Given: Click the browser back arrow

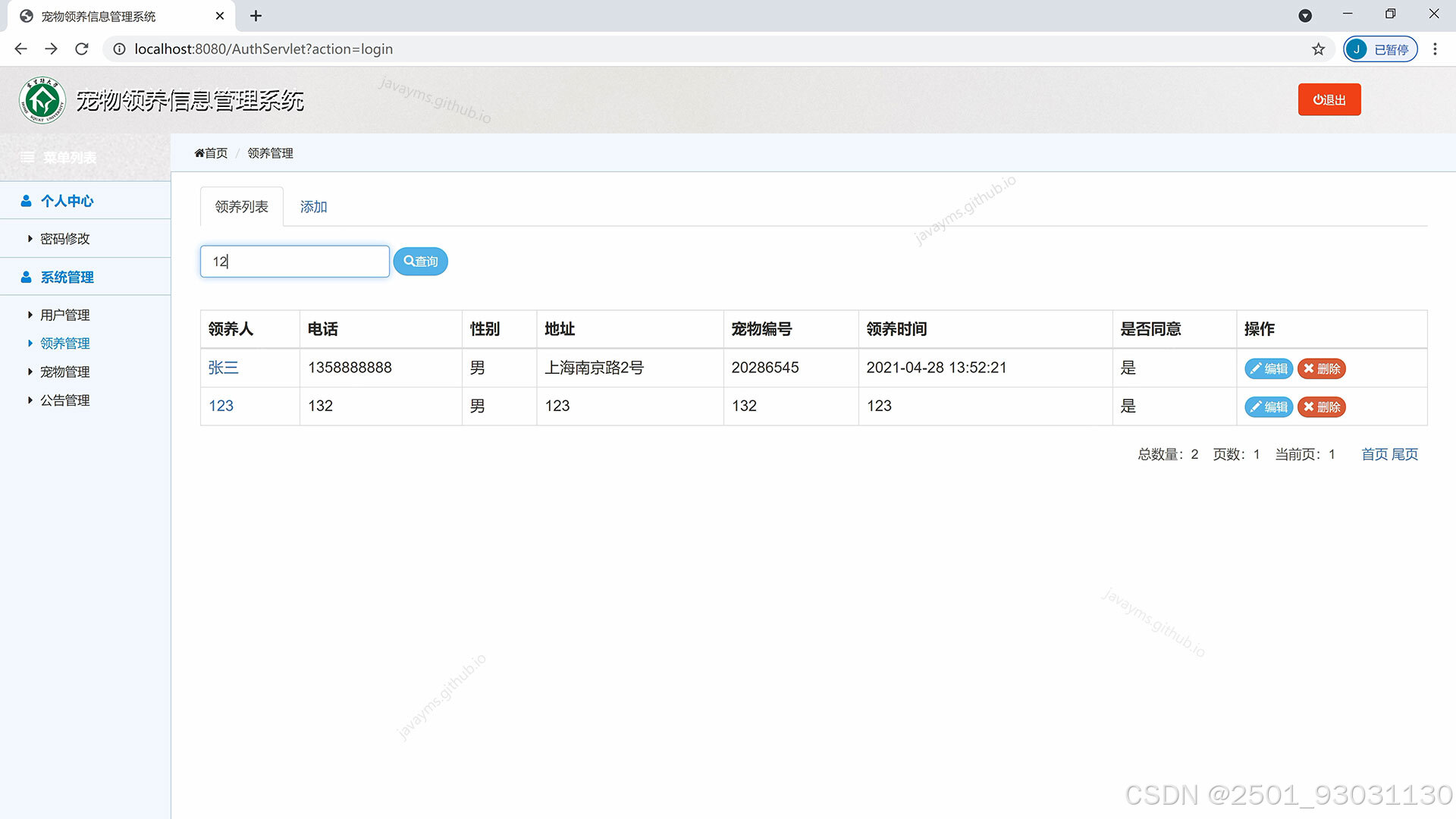Looking at the screenshot, I should pyautogui.click(x=20, y=49).
